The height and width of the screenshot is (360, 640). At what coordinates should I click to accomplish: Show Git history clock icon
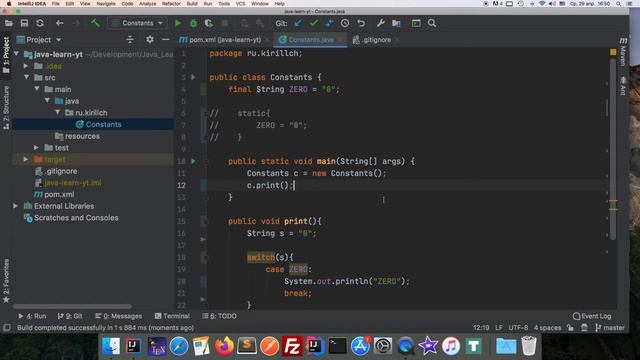pos(345,23)
